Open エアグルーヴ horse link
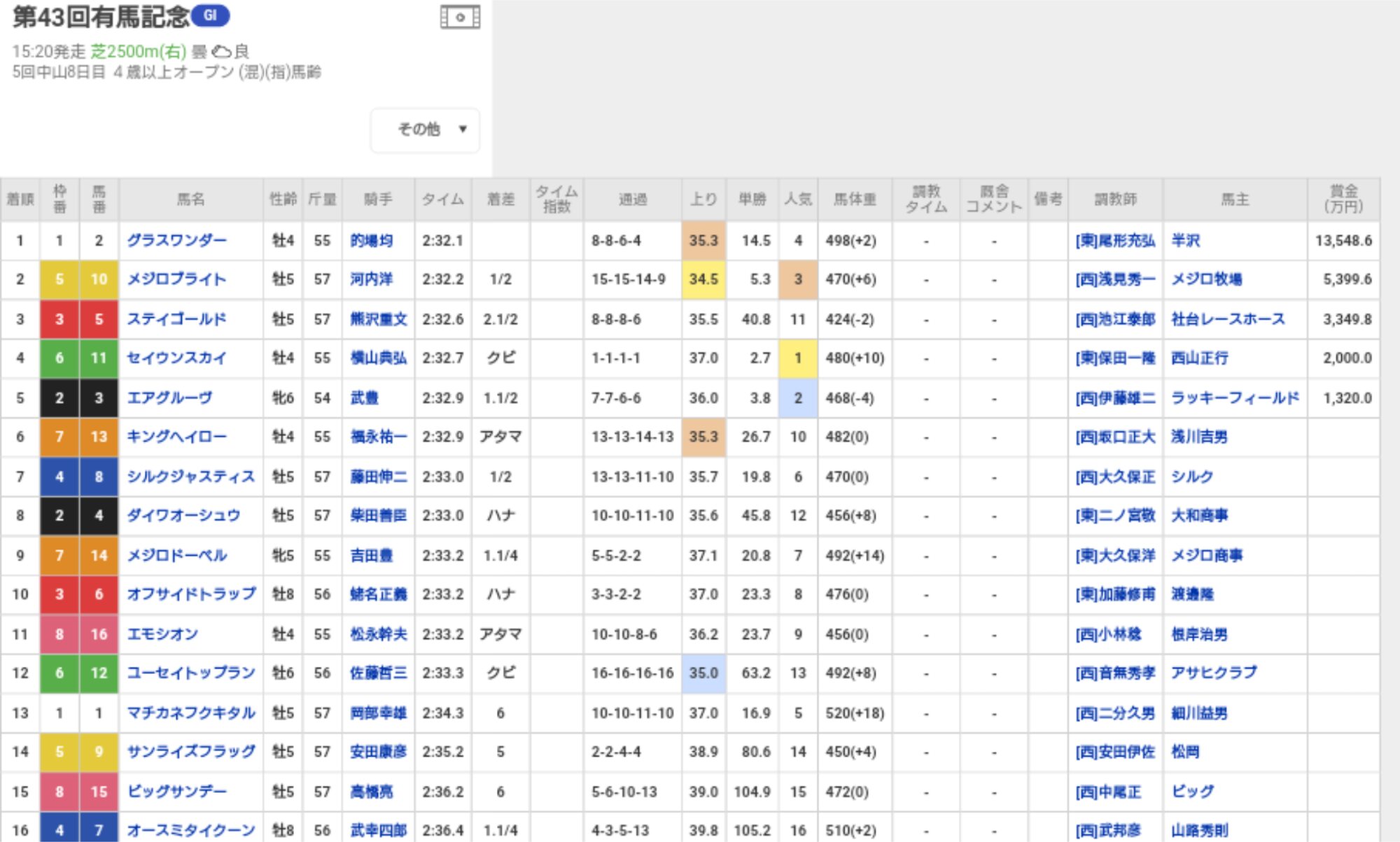Screen dimensions: 1400x842 click(x=169, y=398)
